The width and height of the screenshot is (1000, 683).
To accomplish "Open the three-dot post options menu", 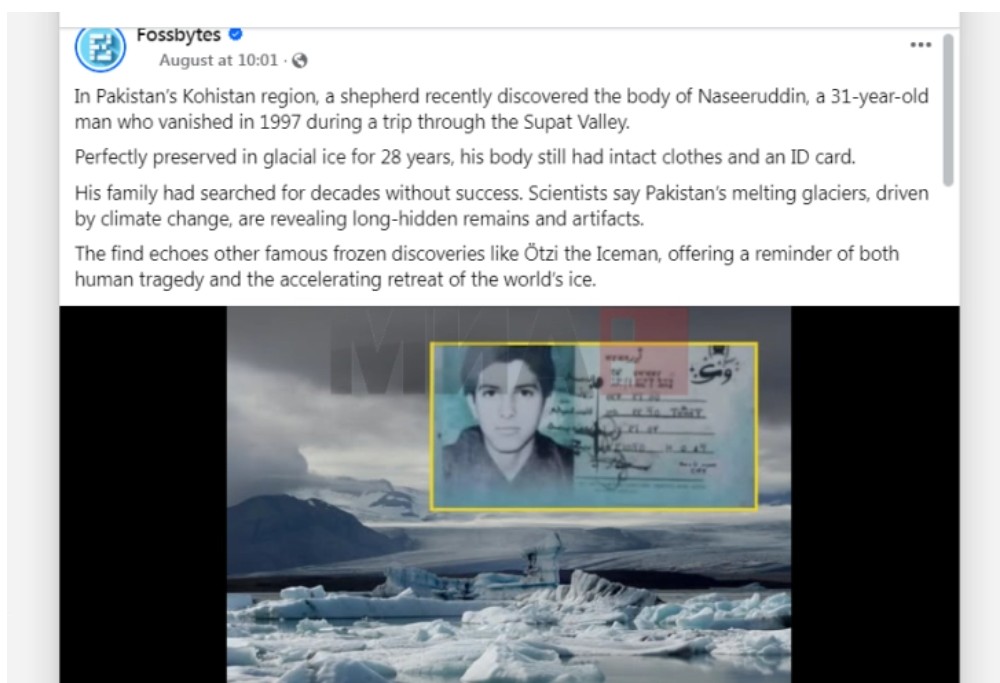I will coord(920,45).
